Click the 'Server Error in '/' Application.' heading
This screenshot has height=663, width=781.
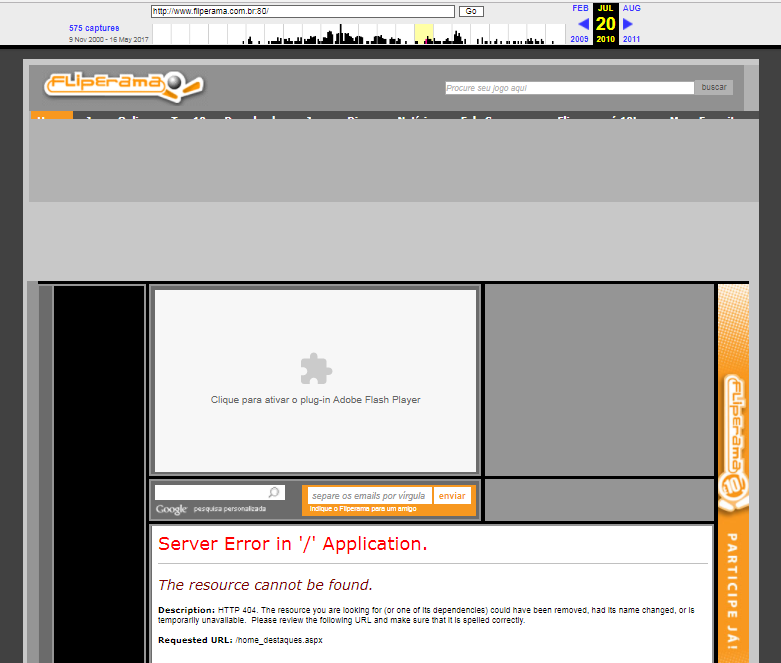(293, 543)
